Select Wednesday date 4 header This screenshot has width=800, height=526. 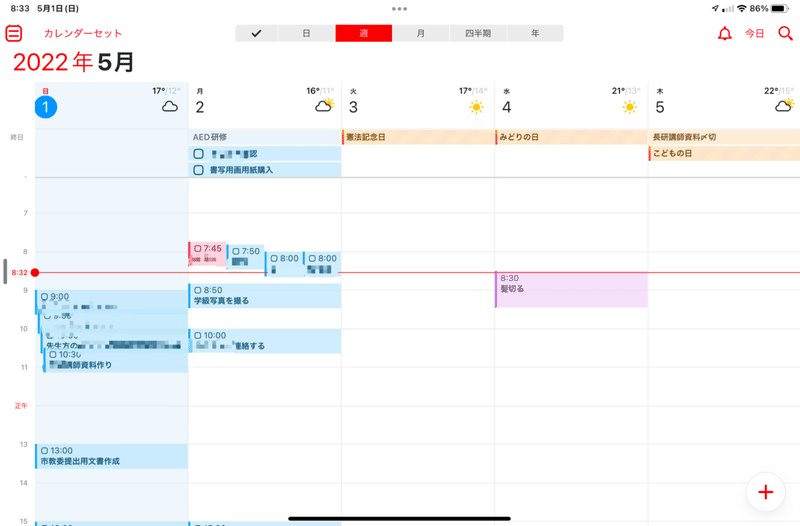click(x=507, y=107)
